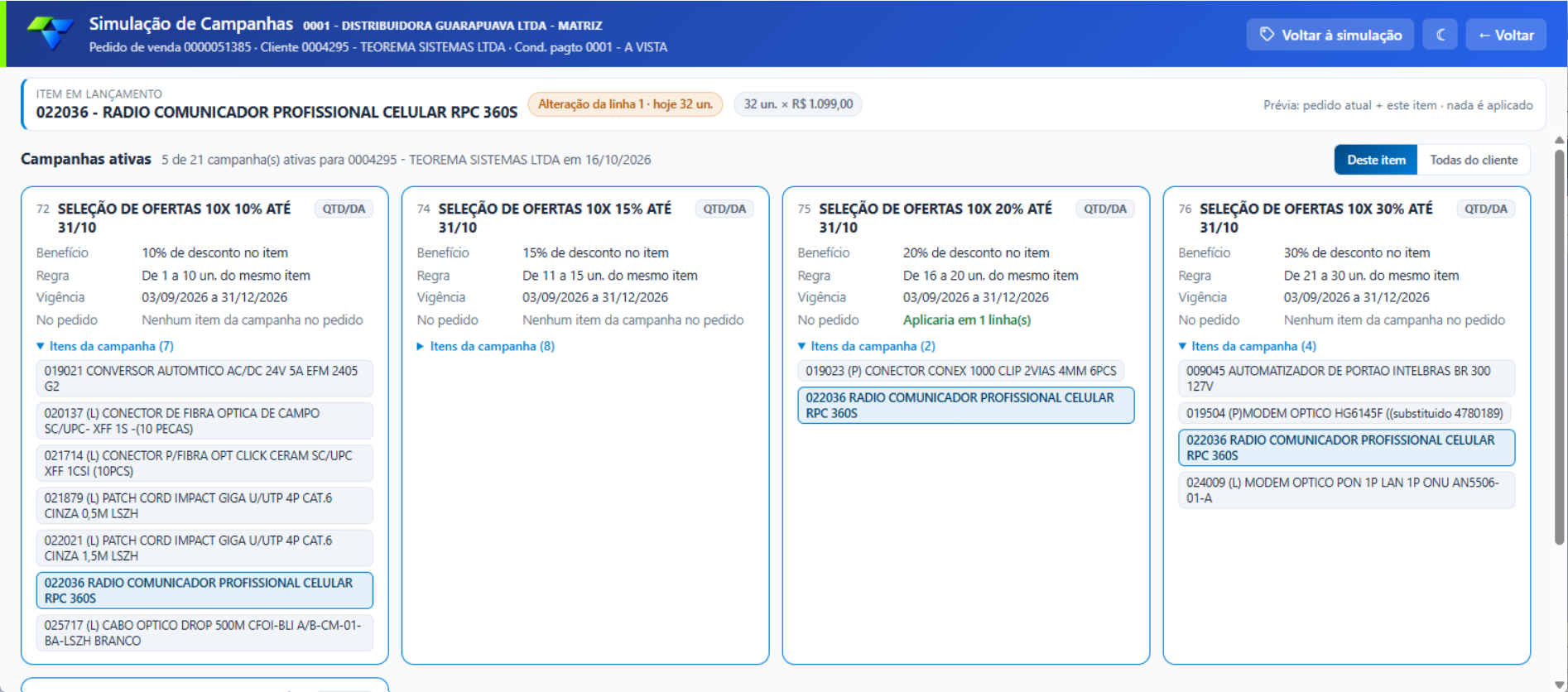Select highlighted 022036 RADIO in campaign 75
The image size is (1568, 692).
tap(966, 406)
